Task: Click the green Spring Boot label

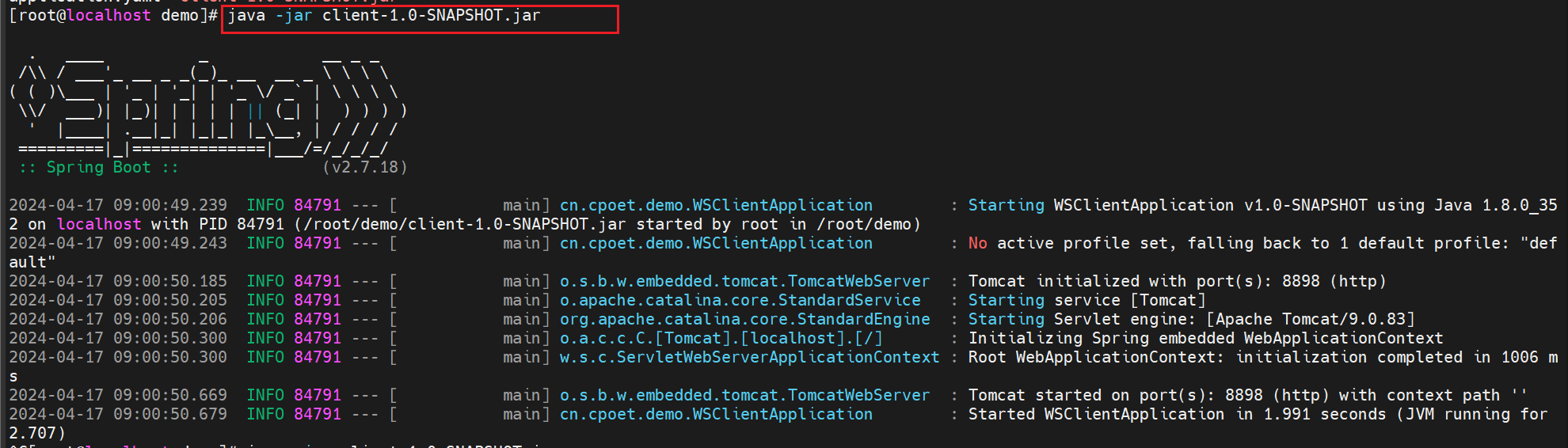Action: point(99,167)
